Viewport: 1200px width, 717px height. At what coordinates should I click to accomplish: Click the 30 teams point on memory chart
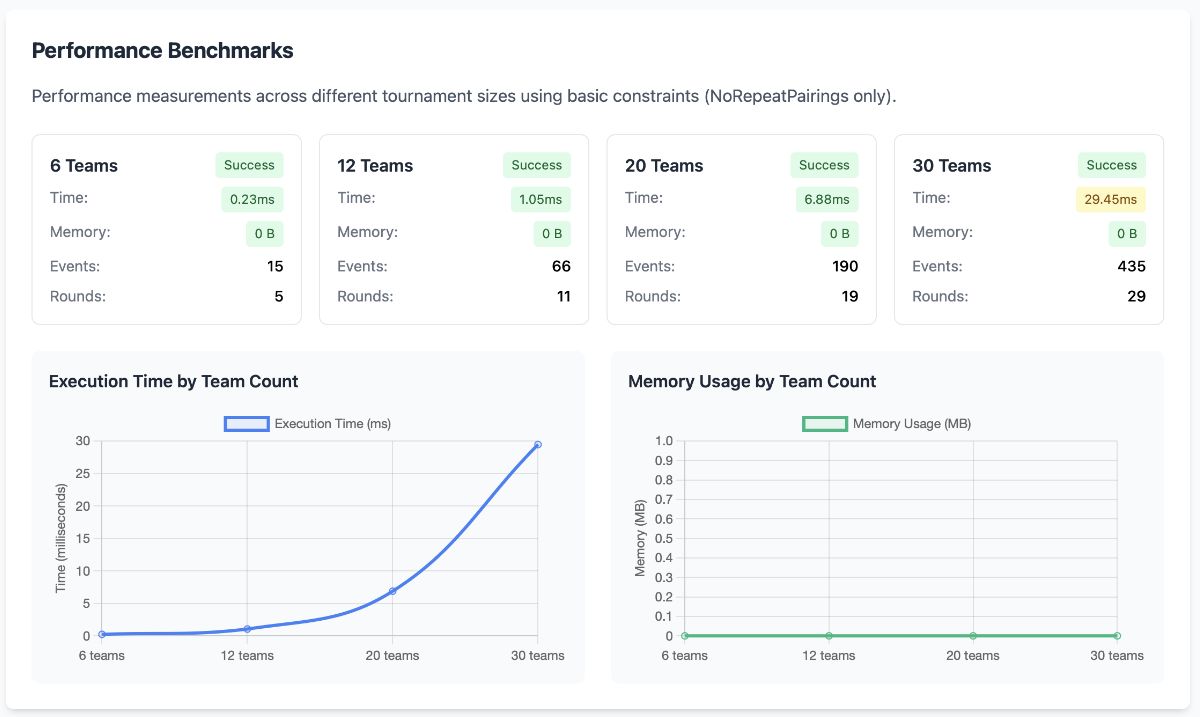(x=1117, y=636)
